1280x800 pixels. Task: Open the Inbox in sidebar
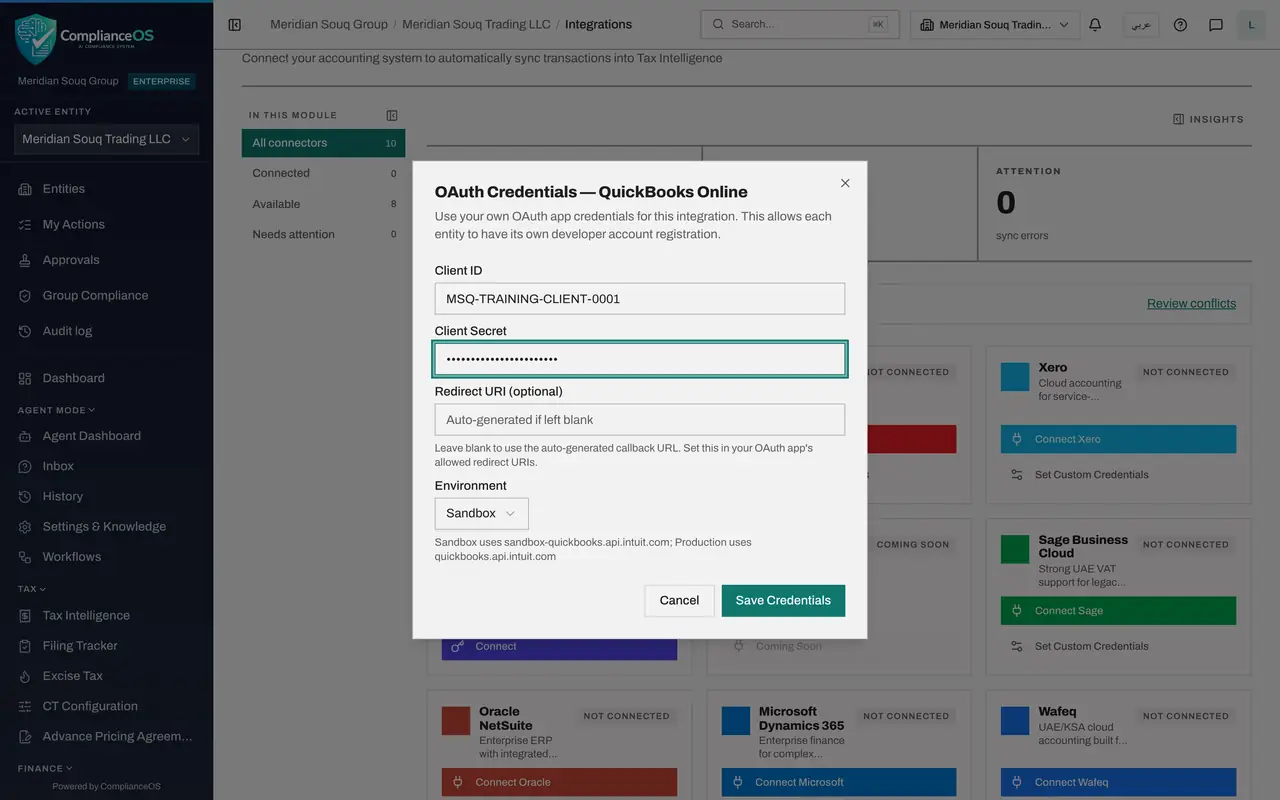(58, 466)
